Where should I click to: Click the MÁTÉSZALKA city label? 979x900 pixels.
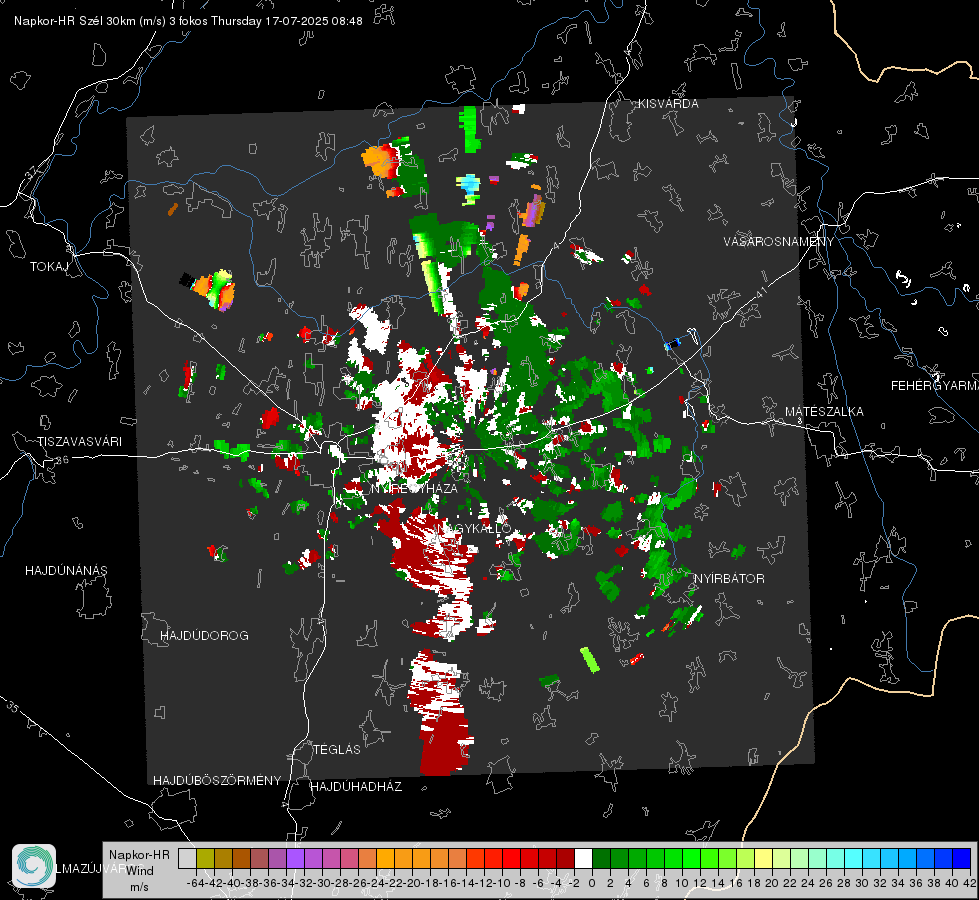824,412
